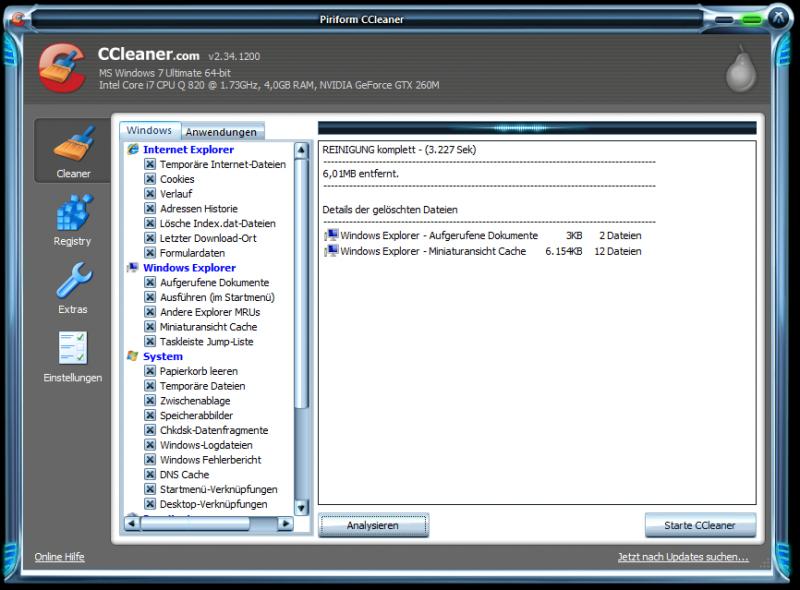Select the System group heading
Viewport: 800px width, 590px height.
click(163, 356)
